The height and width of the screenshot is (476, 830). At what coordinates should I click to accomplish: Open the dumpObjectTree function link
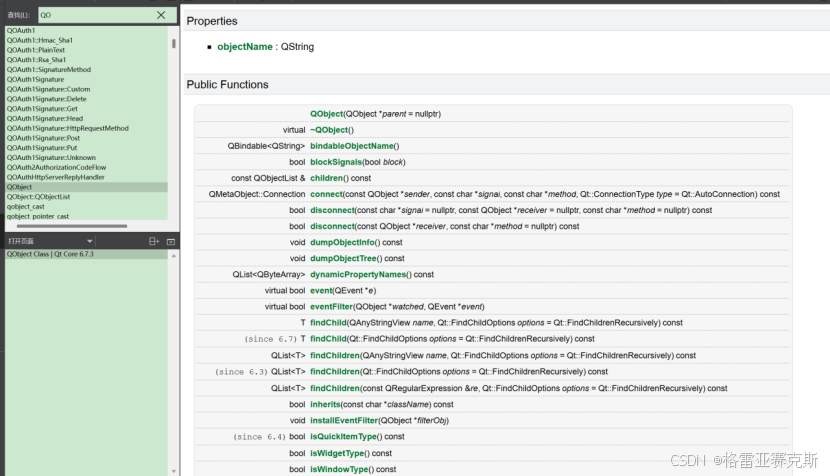(344, 258)
